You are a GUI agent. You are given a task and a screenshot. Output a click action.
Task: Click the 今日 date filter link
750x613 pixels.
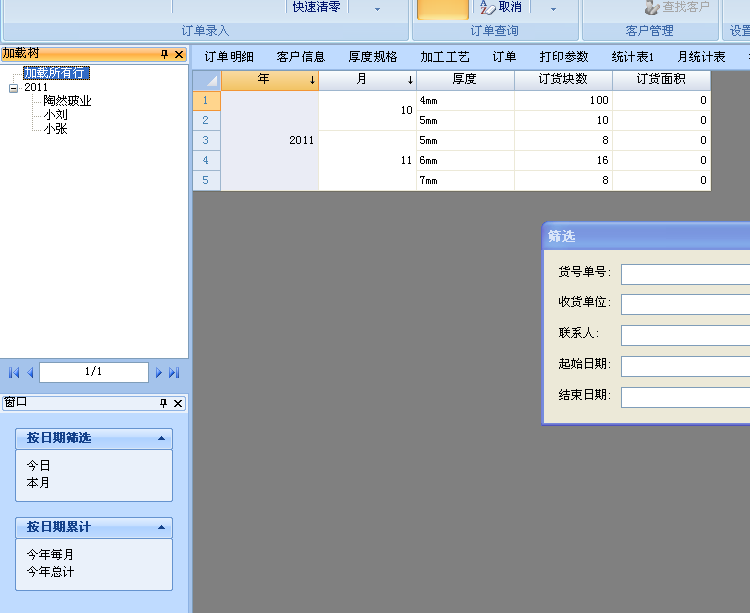38,466
